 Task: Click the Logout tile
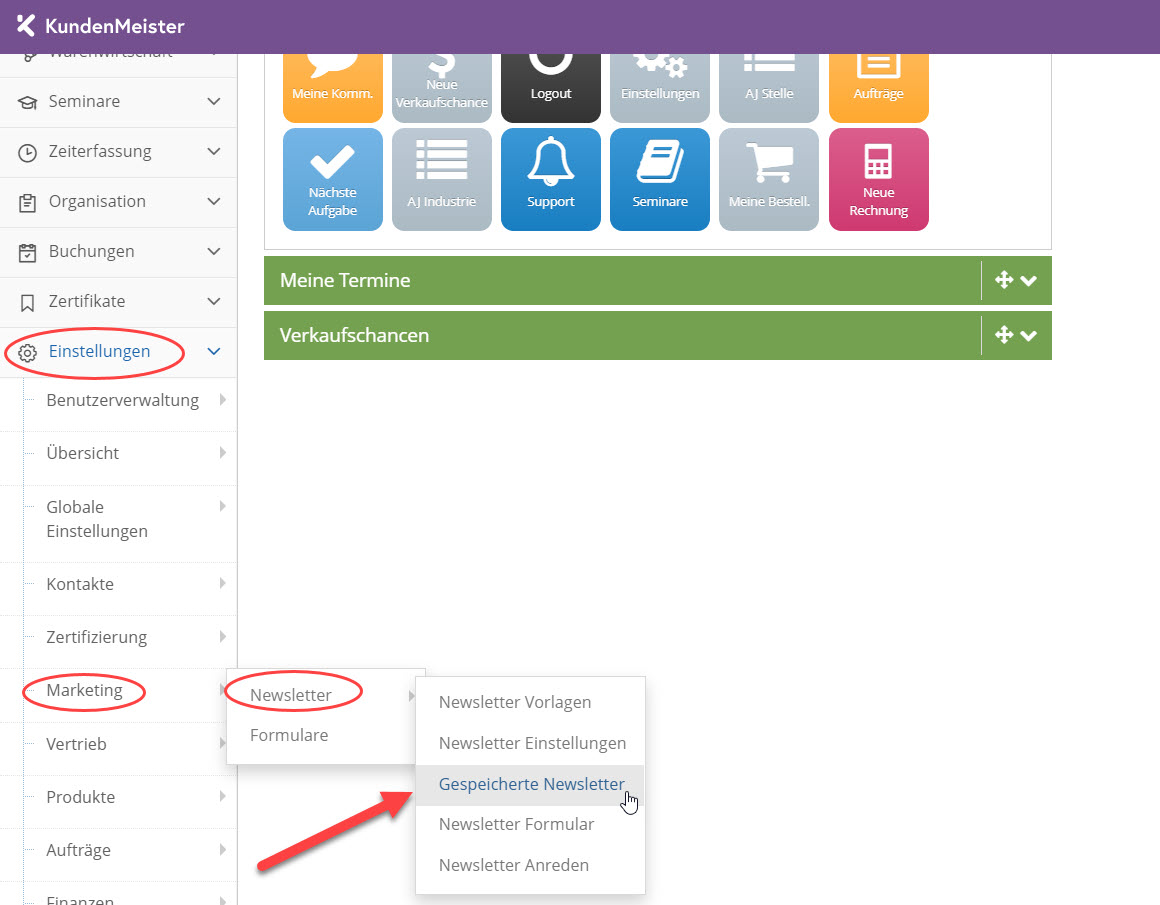pos(551,88)
